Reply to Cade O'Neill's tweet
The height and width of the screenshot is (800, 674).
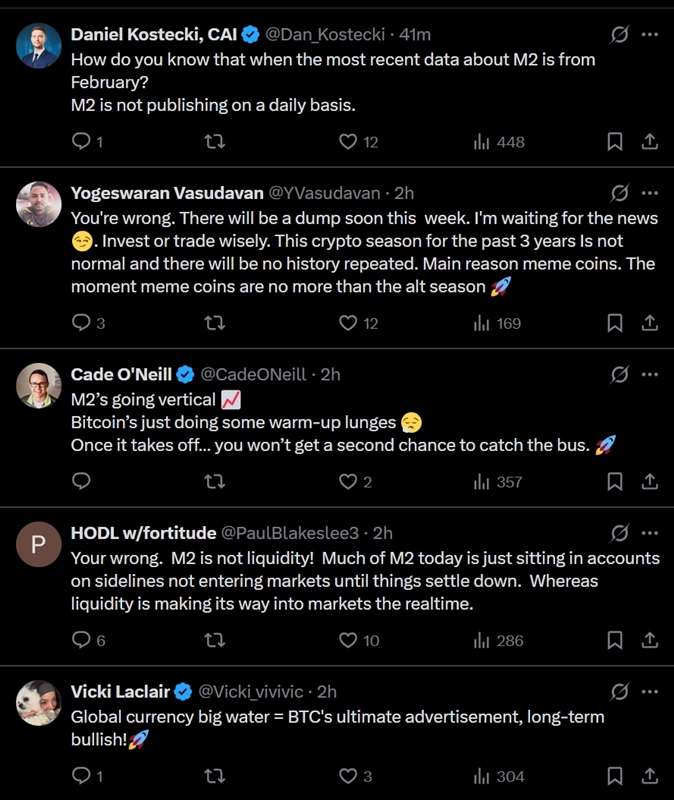click(x=82, y=482)
